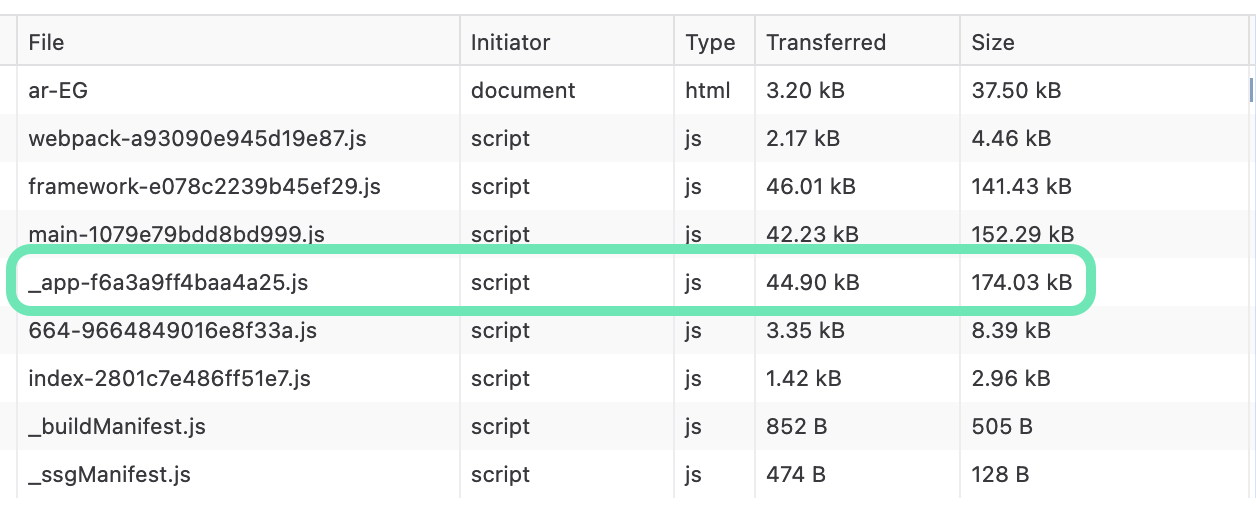Click the html type cell for ar-EG
Screen dimensions: 1256x510
click(x=707, y=90)
